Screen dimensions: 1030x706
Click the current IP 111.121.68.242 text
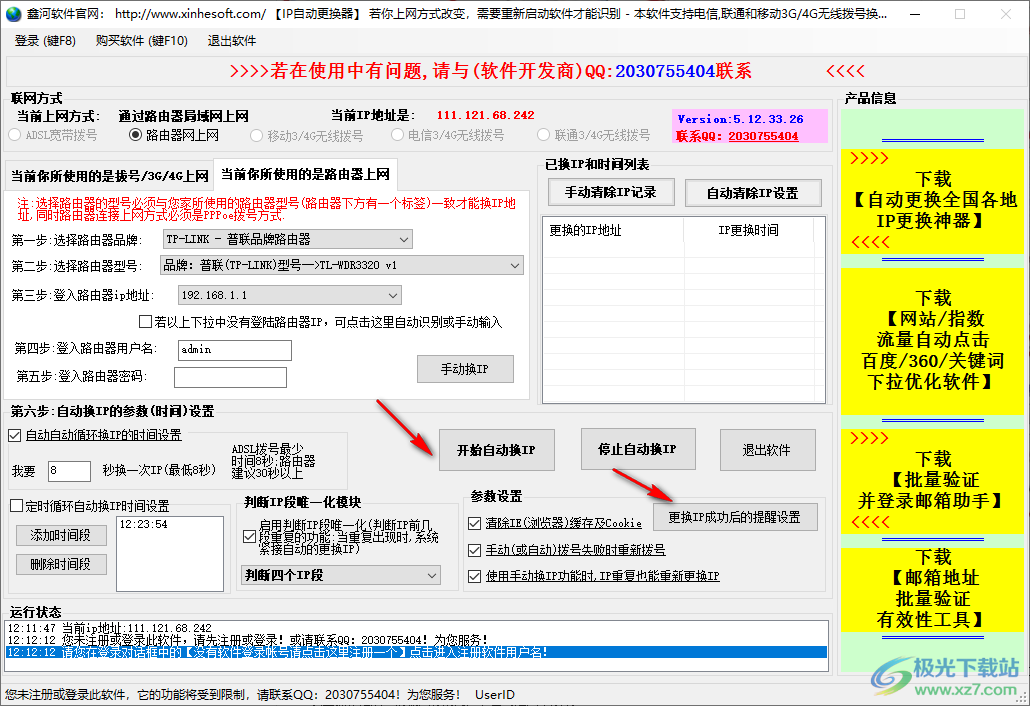[485, 115]
